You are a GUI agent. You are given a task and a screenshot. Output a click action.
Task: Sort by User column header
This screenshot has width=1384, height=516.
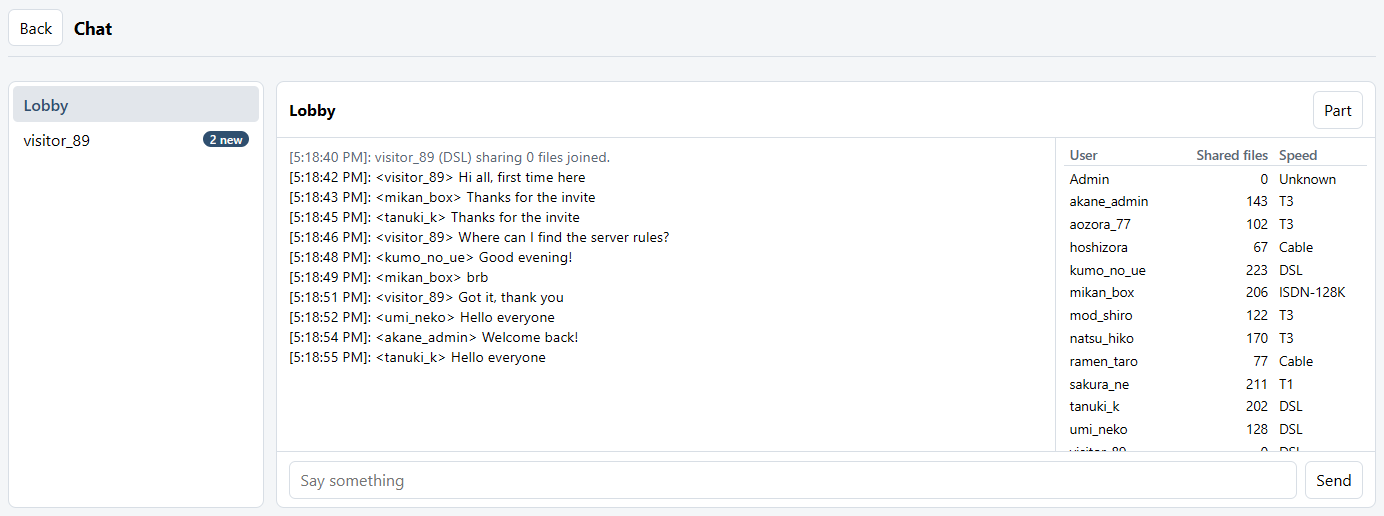click(x=1084, y=155)
